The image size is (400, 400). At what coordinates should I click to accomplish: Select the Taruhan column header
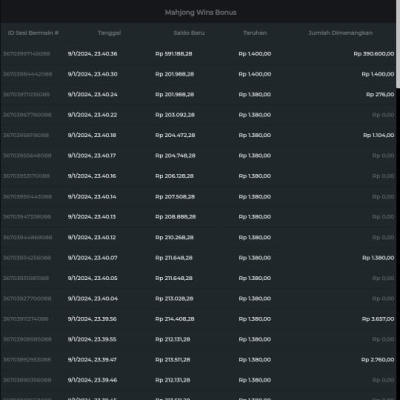pos(255,33)
